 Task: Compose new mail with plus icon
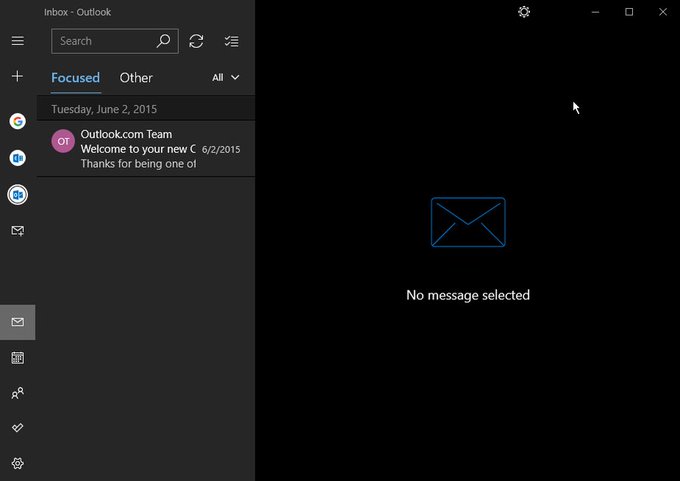17,76
